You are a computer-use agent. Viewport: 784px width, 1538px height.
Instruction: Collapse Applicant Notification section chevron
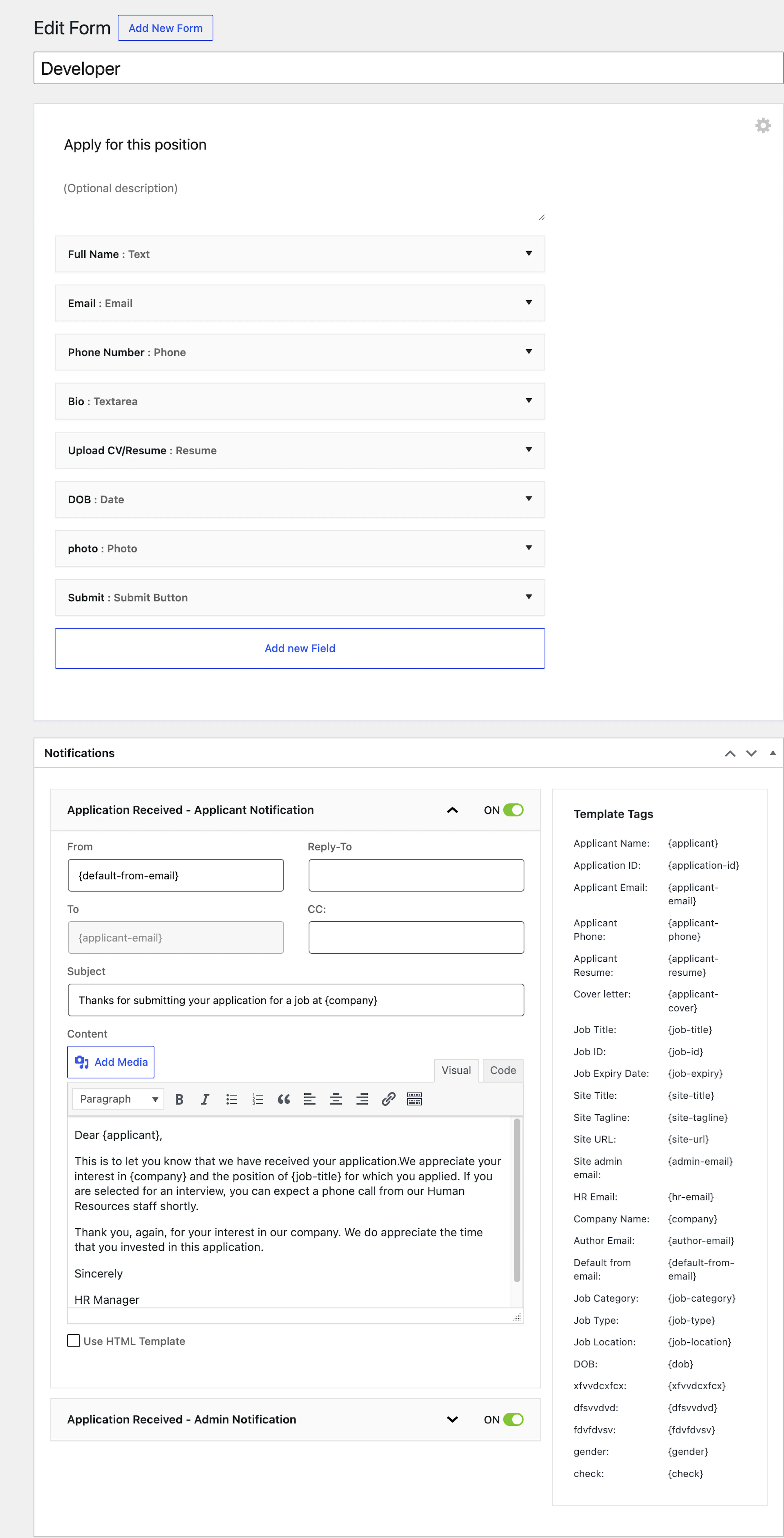click(453, 810)
